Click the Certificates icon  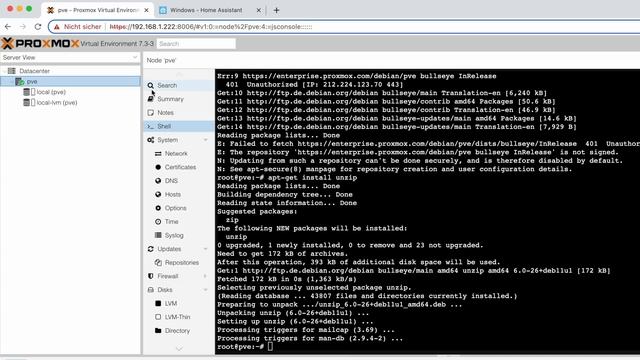158,167
